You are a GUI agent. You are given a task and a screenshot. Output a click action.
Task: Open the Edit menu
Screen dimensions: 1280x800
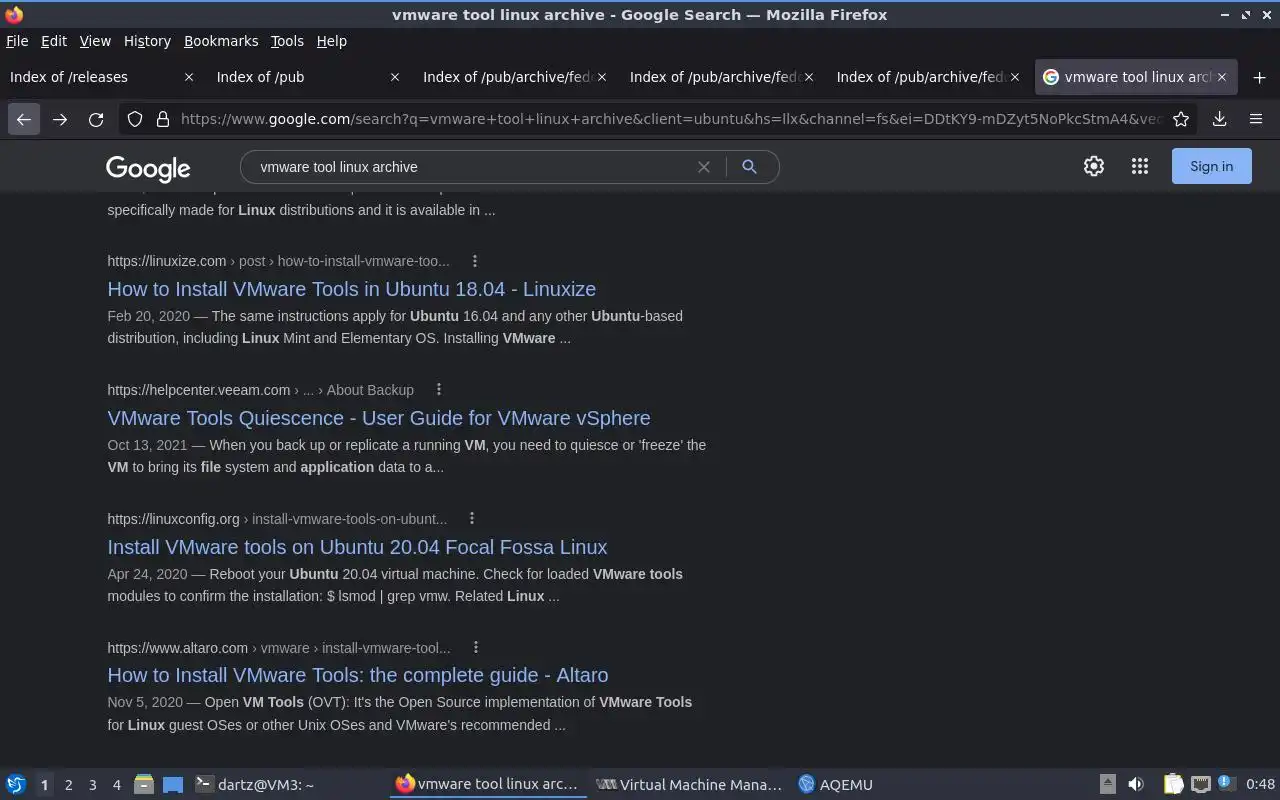point(54,41)
